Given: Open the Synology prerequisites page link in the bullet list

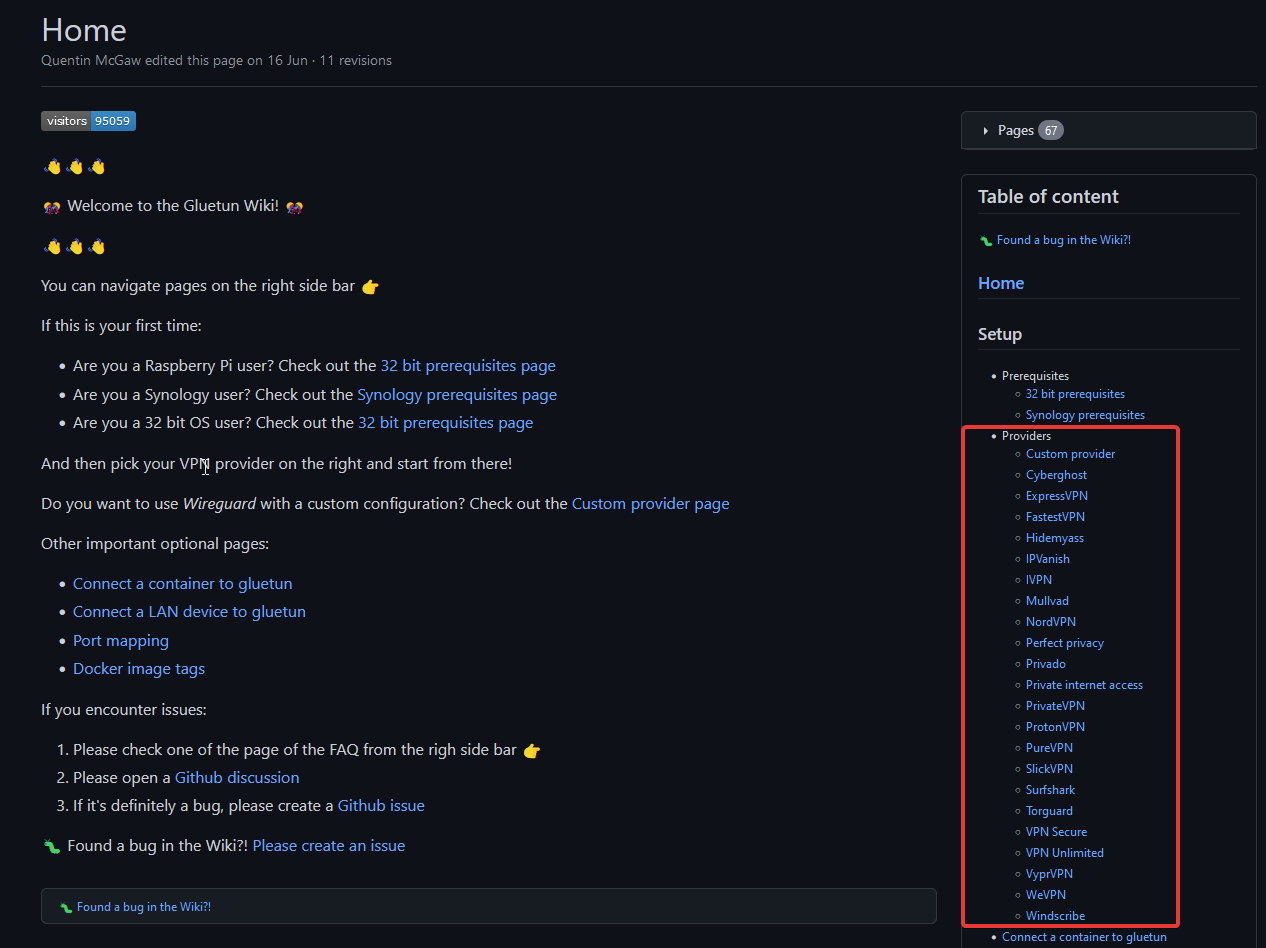Looking at the screenshot, I should point(457,395).
